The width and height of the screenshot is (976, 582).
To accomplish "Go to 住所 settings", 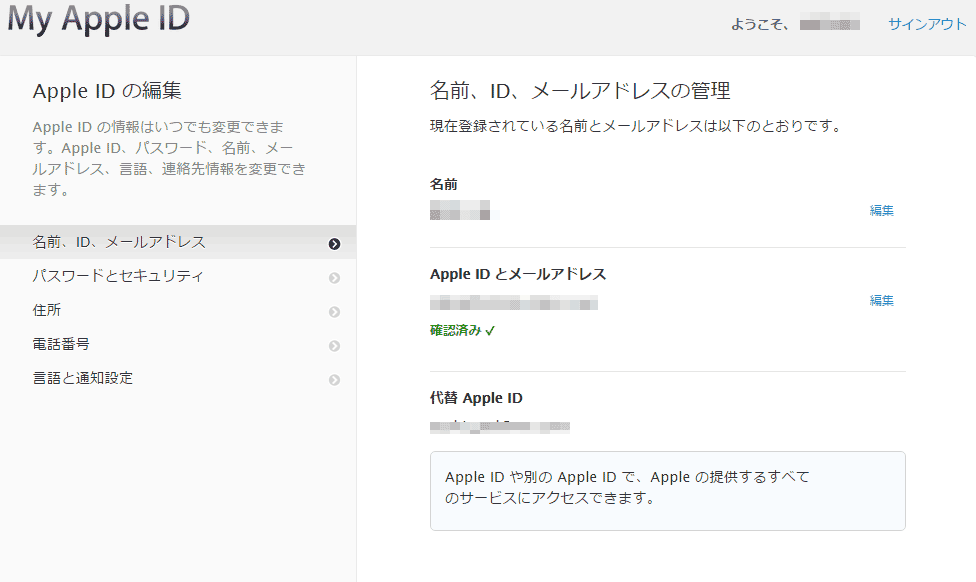I will [x=47, y=310].
